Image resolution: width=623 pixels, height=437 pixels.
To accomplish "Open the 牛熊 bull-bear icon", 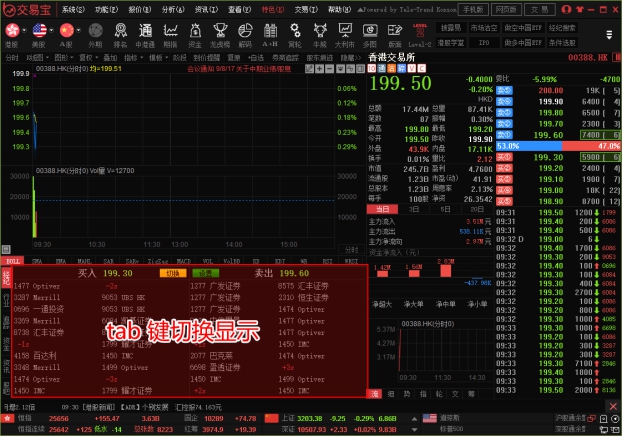I will pyautogui.click(x=318, y=33).
